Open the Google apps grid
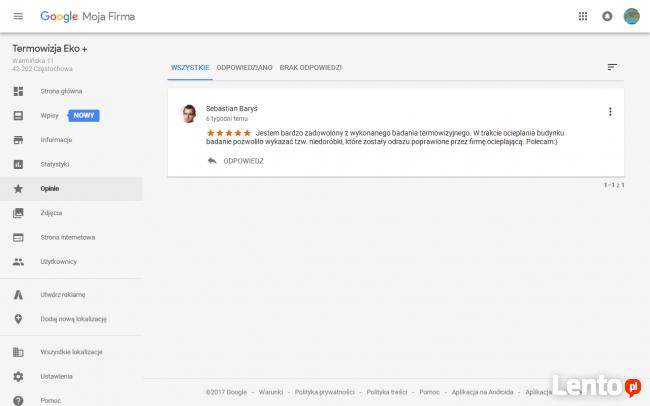The width and height of the screenshot is (650, 406). [x=583, y=16]
